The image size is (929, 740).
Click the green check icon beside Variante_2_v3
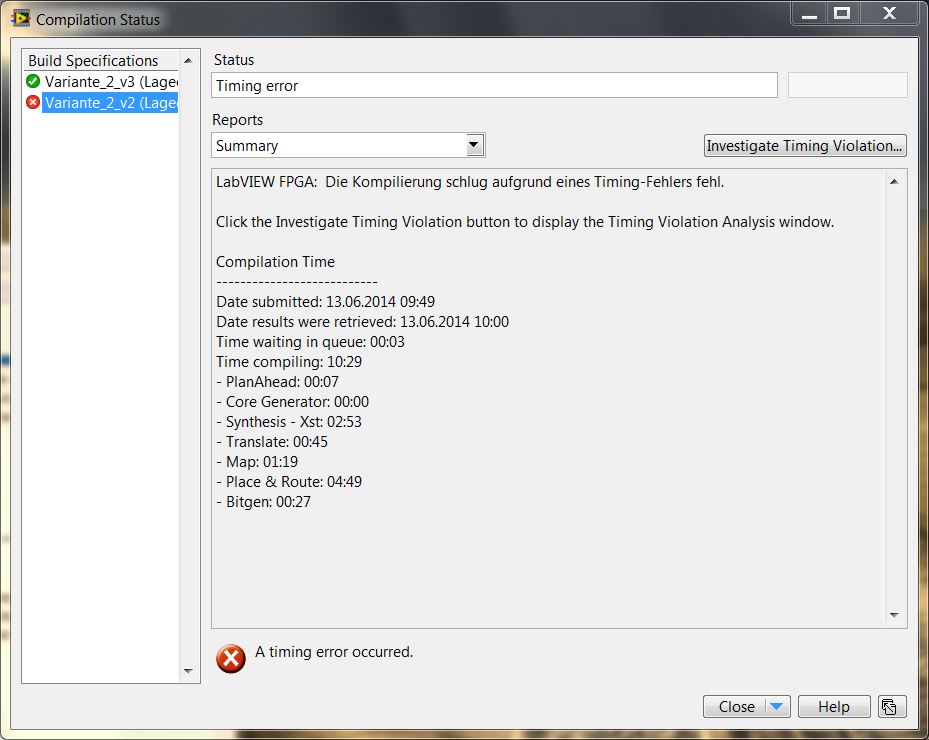pyautogui.click(x=33, y=81)
